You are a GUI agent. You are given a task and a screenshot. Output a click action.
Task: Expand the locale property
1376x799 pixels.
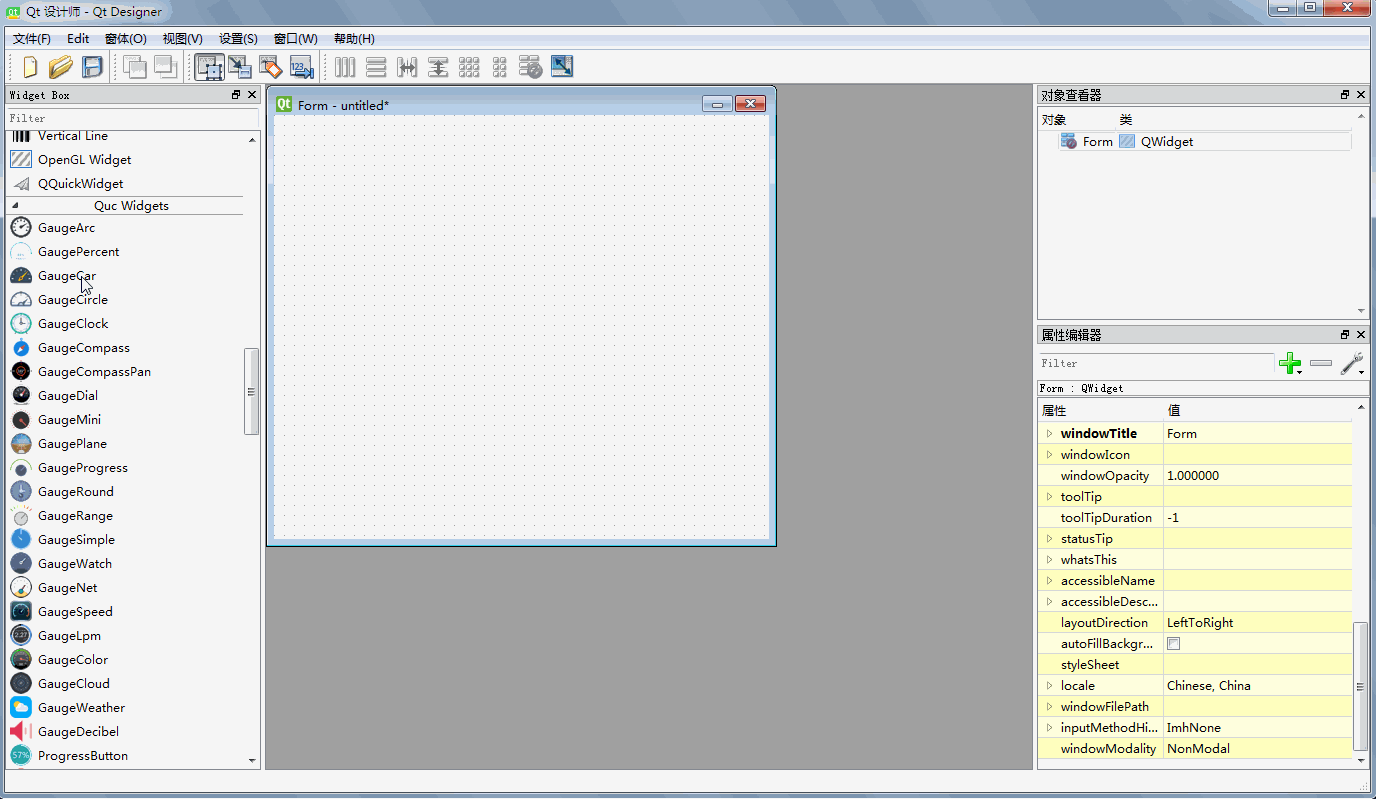tap(1049, 686)
